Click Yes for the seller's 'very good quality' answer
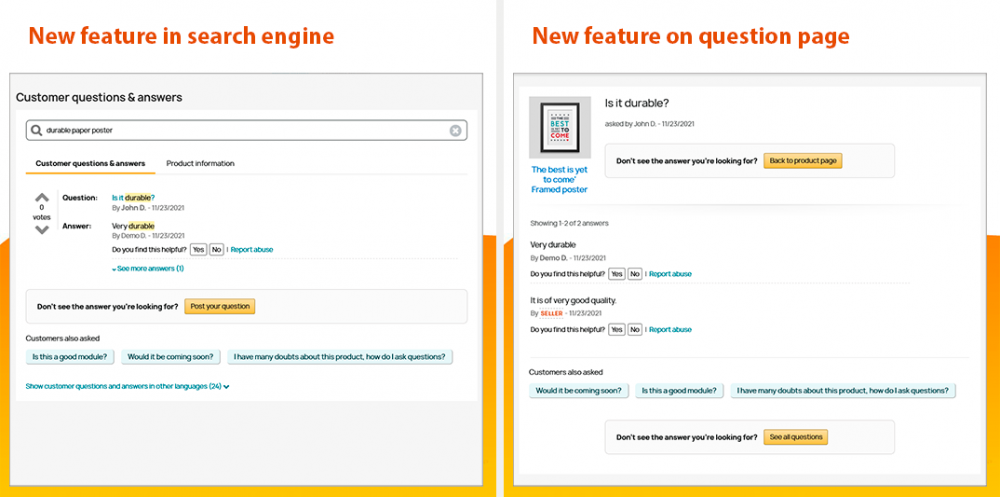The image size is (1000, 497). tap(617, 329)
